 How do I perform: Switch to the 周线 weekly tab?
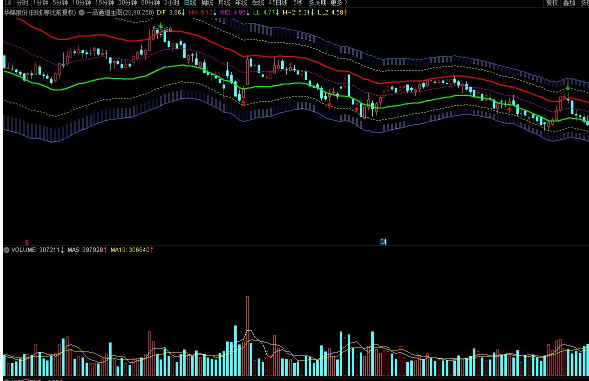click(x=207, y=3)
